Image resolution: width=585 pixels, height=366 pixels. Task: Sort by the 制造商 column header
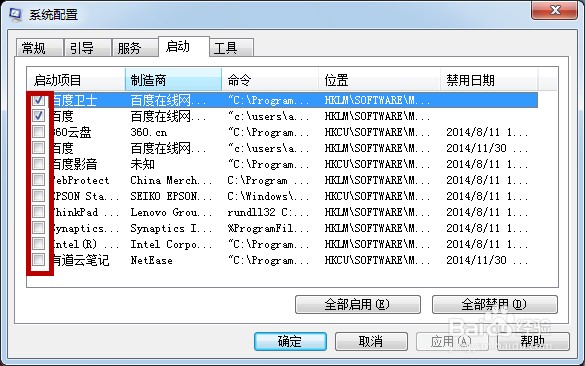point(173,79)
